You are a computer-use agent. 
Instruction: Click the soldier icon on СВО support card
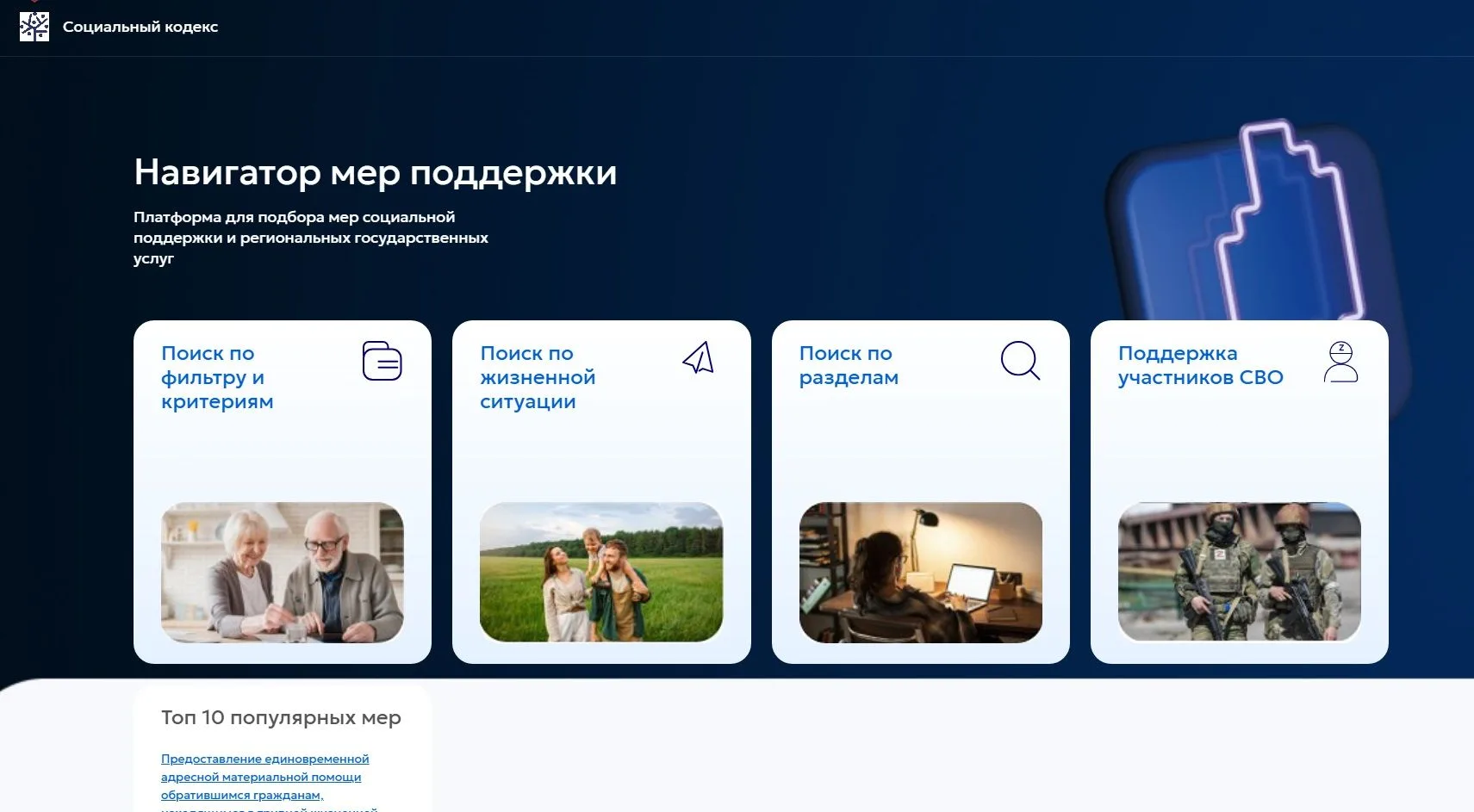tap(1340, 362)
